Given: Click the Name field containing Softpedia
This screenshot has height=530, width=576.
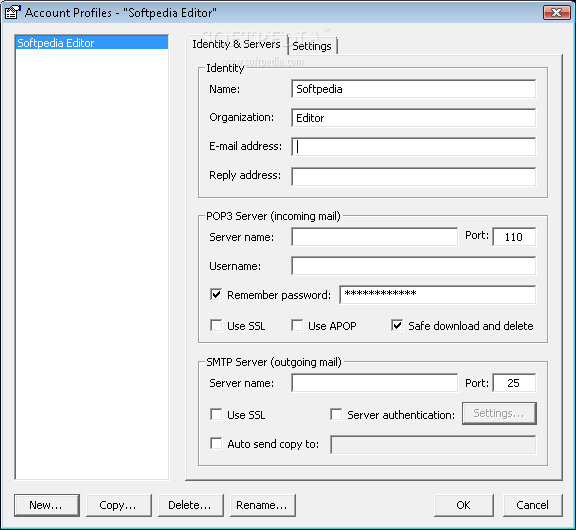Looking at the screenshot, I should (413, 89).
